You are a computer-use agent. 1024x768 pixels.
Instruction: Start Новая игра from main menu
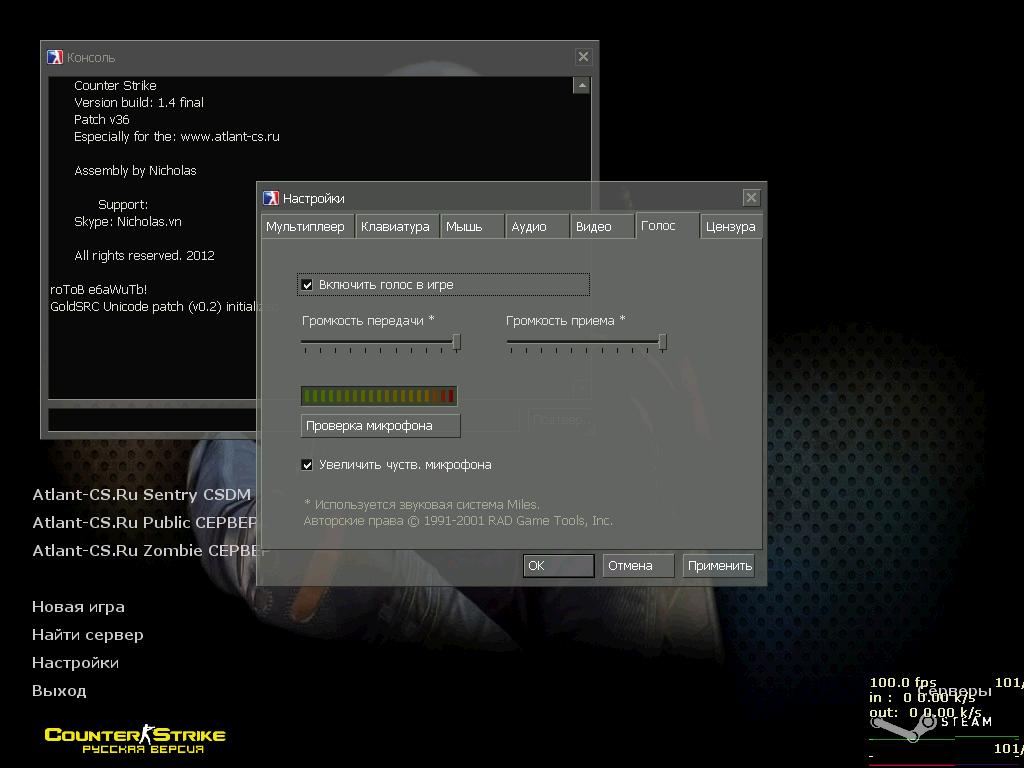(x=78, y=607)
